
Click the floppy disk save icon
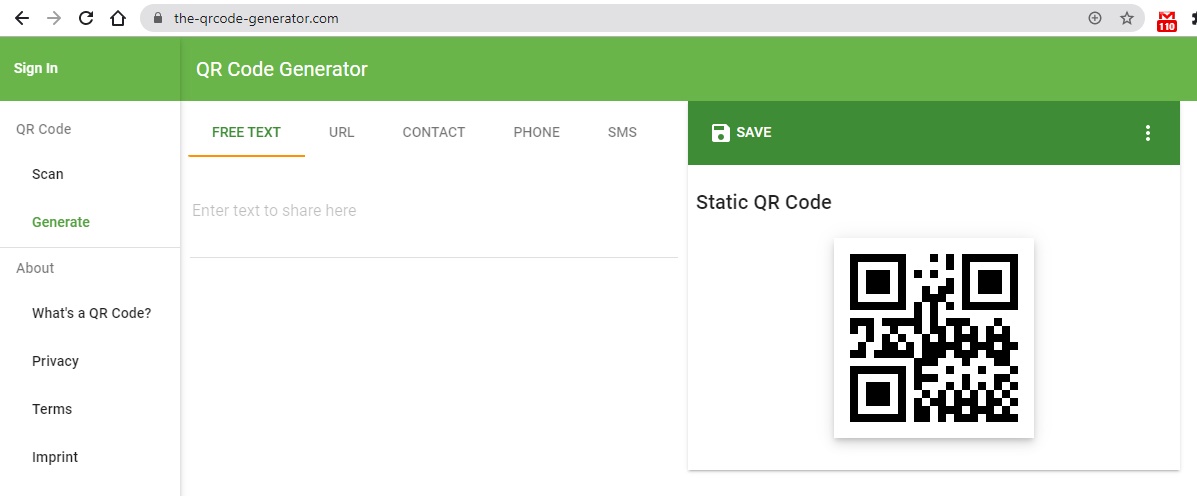click(721, 133)
